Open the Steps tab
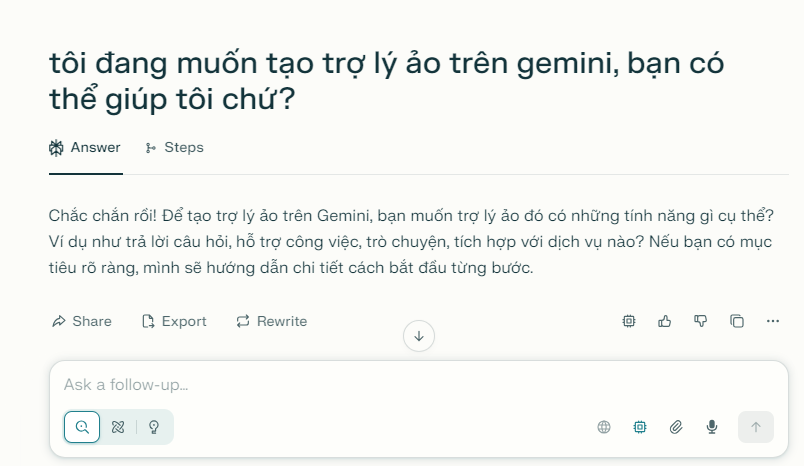 tap(174, 148)
